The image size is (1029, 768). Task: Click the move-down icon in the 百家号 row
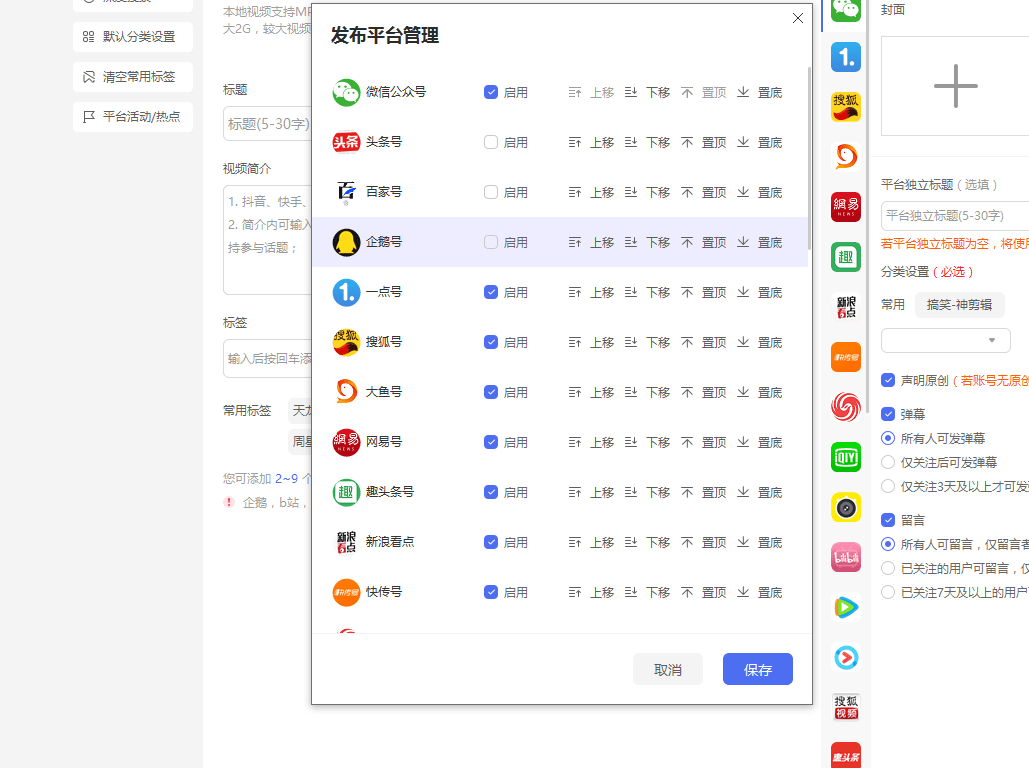[631, 192]
